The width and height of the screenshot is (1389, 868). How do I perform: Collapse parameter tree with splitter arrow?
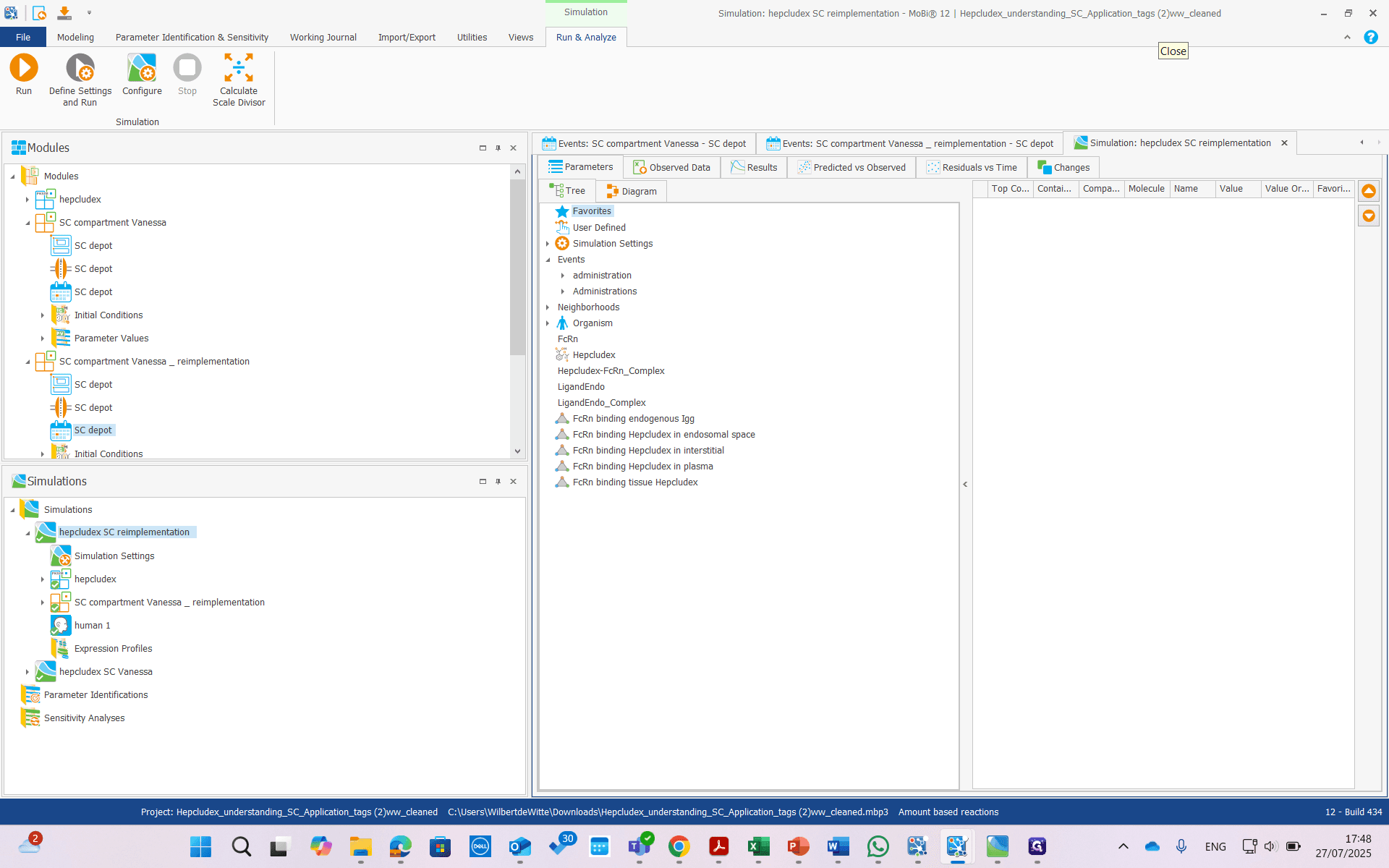coord(965,485)
